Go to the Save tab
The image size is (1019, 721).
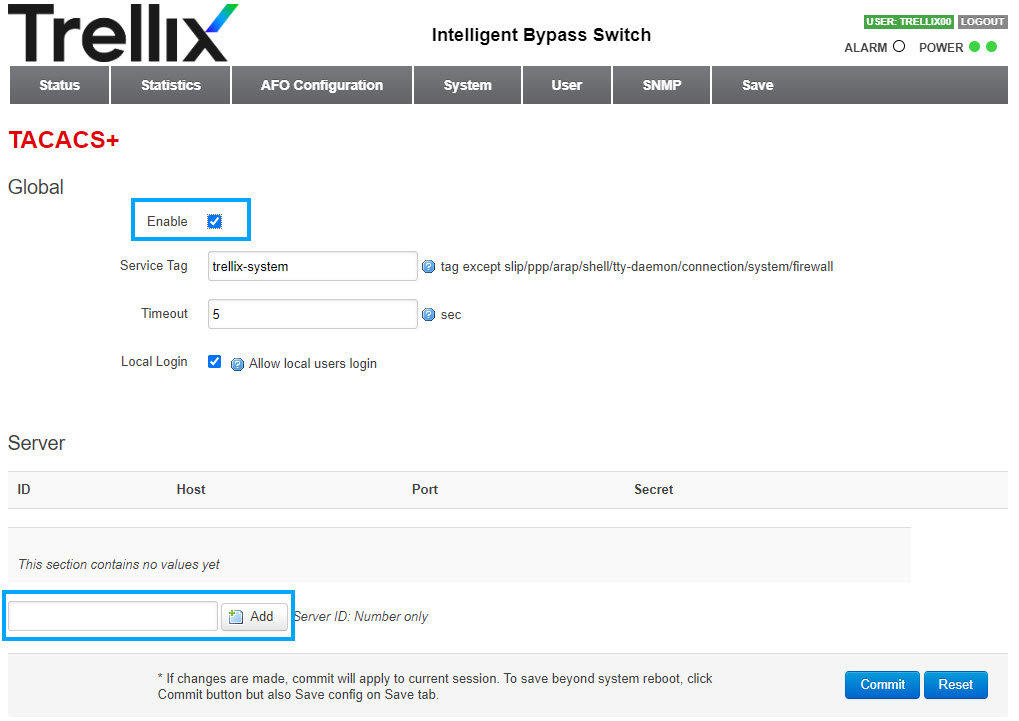[x=758, y=85]
